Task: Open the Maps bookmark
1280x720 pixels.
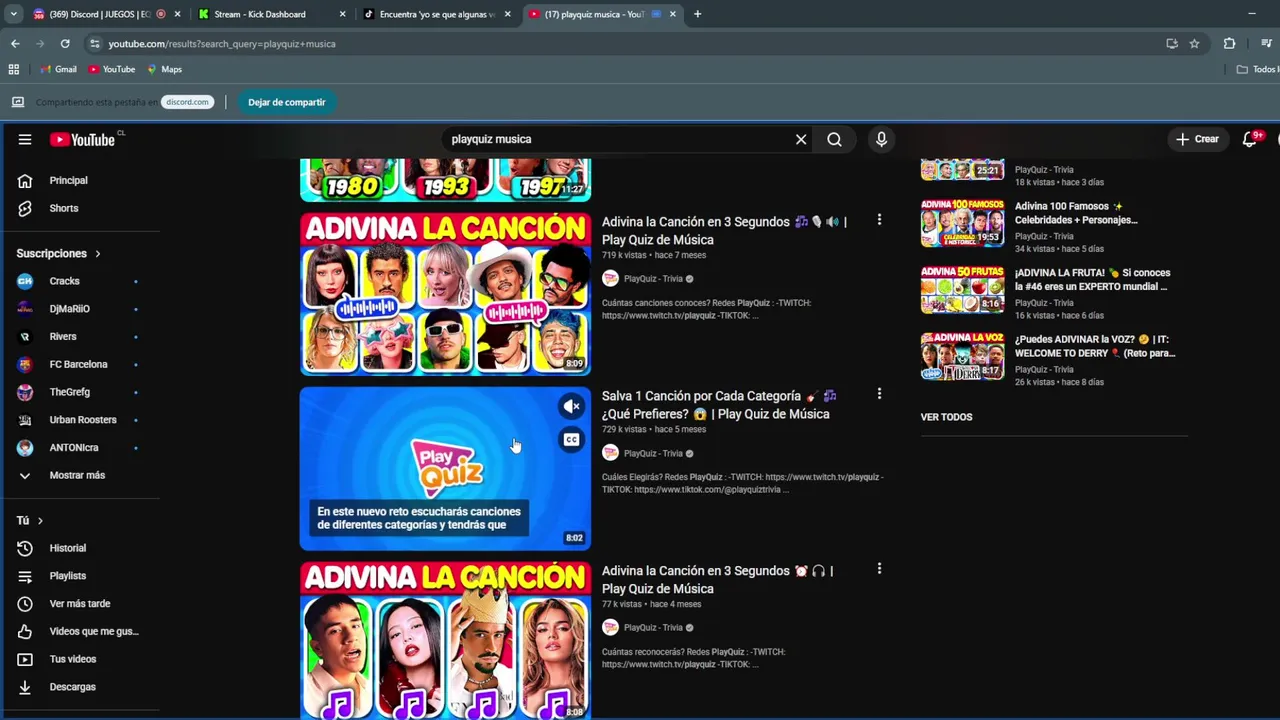Action: point(164,69)
